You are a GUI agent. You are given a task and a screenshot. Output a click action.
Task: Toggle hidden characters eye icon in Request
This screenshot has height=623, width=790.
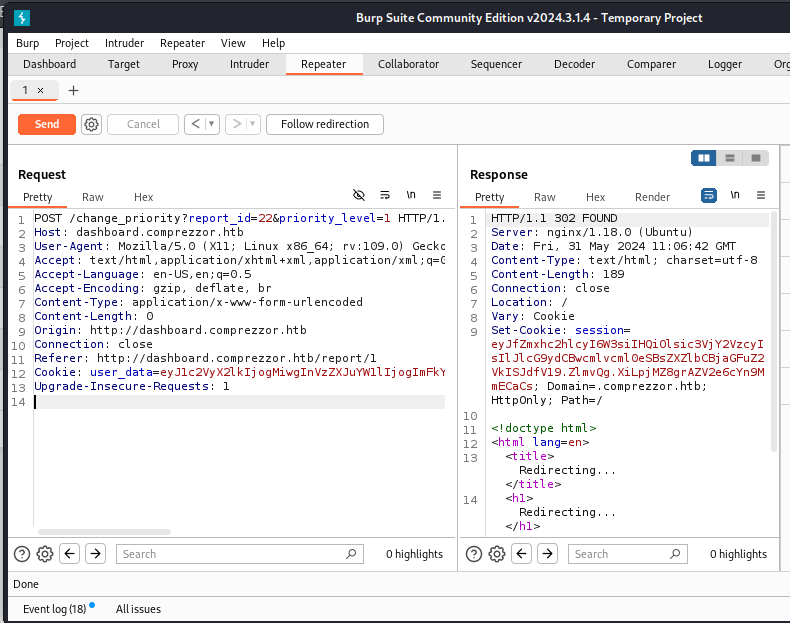359,195
